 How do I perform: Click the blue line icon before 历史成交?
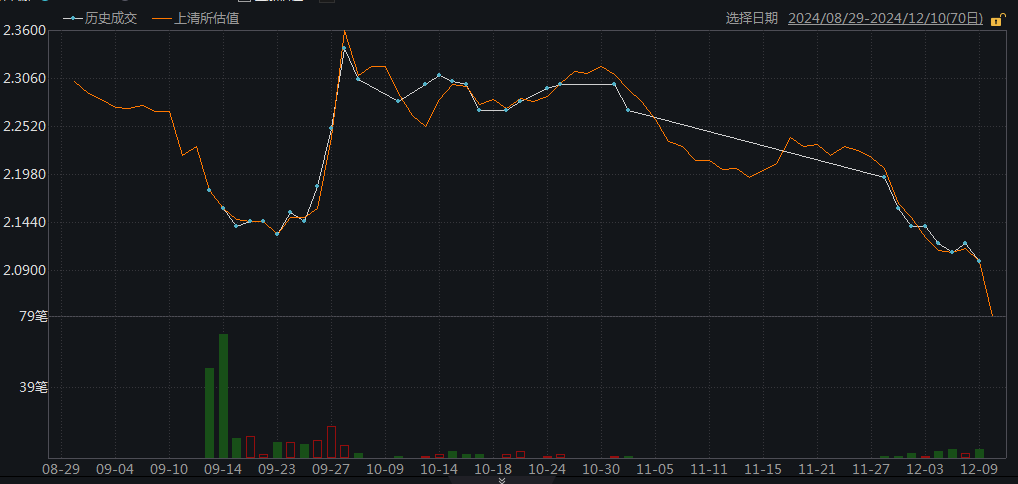pyautogui.click(x=72, y=18)
